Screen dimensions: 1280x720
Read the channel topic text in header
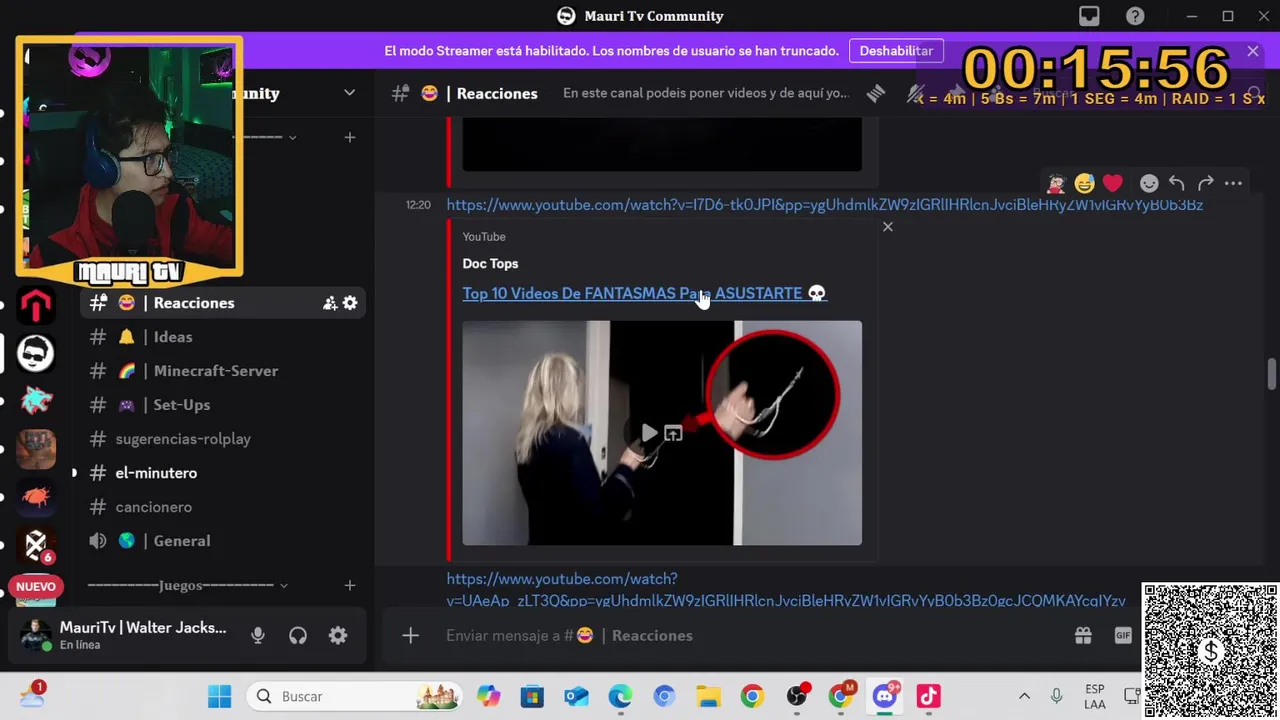click(x=705, y=93)
